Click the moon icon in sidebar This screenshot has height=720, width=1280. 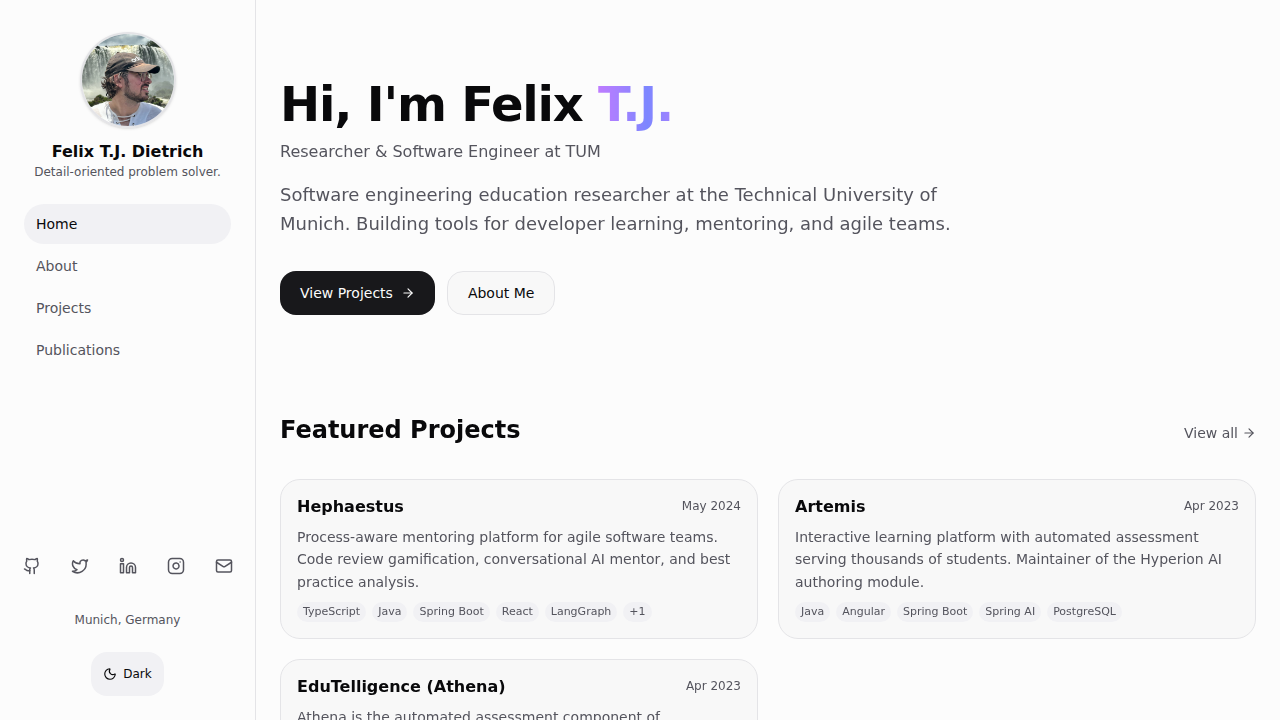(x=110, y=674)
